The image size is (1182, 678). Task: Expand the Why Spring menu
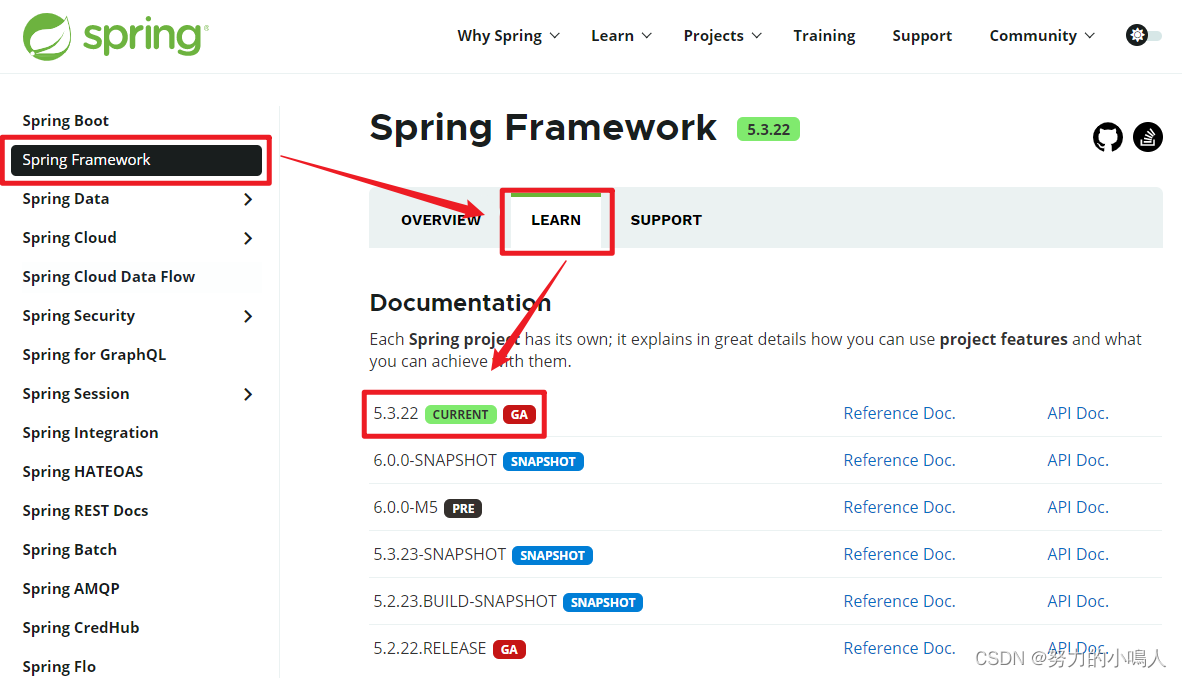click(508, 35)
